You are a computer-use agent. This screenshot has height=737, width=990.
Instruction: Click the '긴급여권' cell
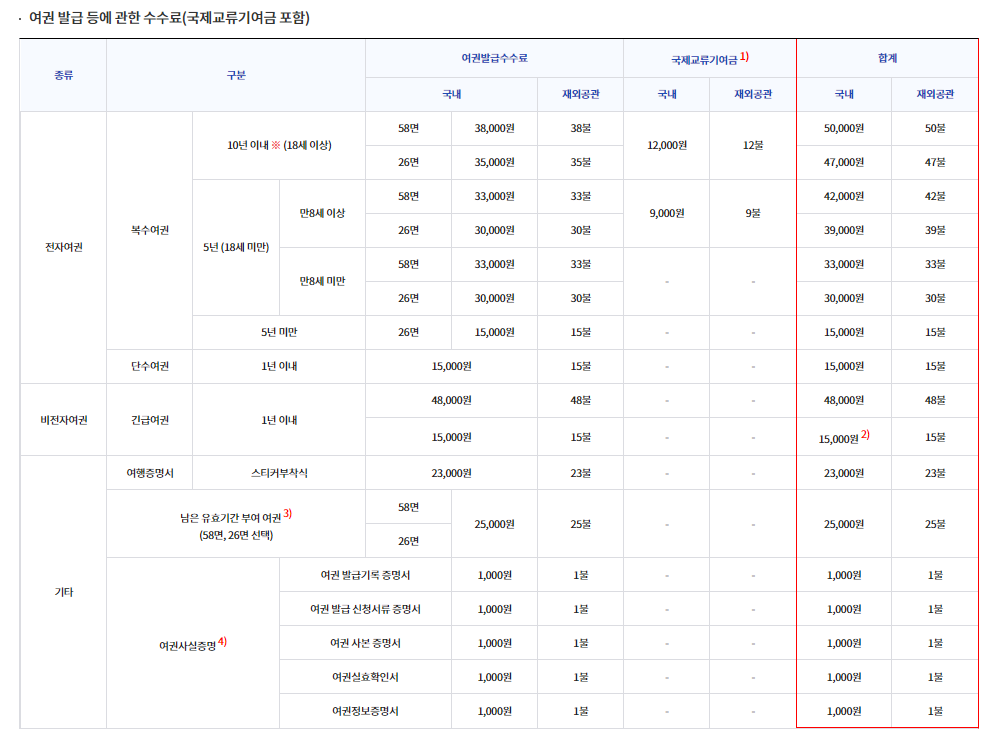coord(150,420)
